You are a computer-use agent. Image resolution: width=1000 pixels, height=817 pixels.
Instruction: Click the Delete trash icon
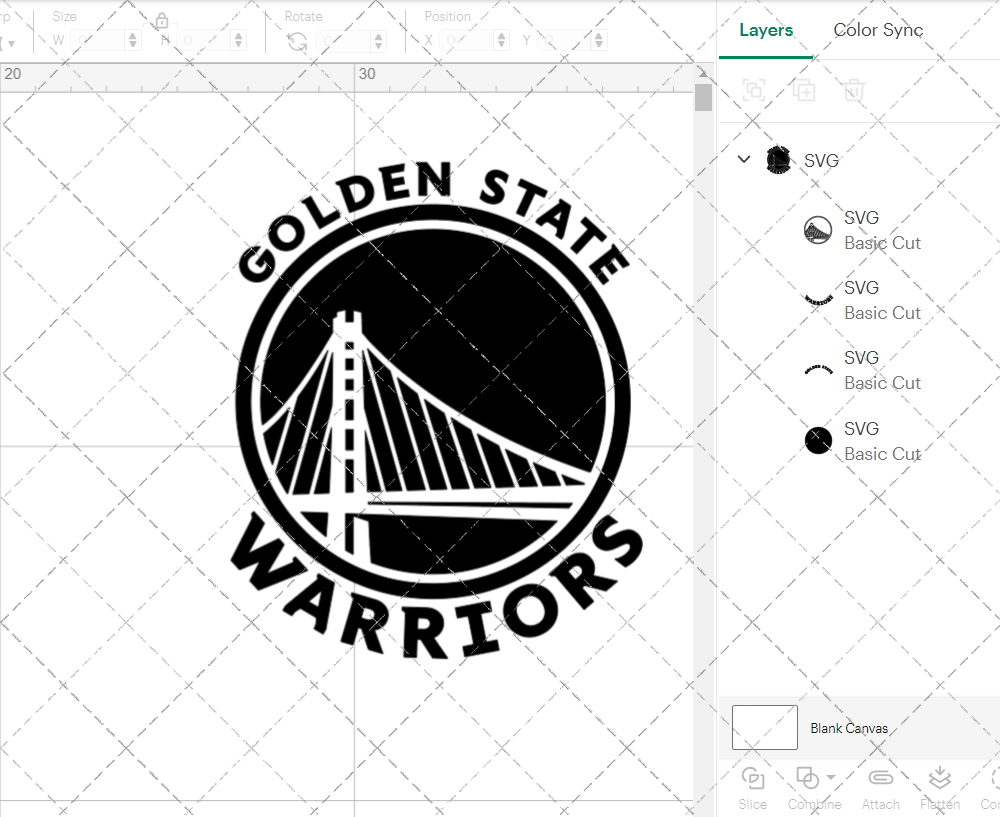coord(854,91)
